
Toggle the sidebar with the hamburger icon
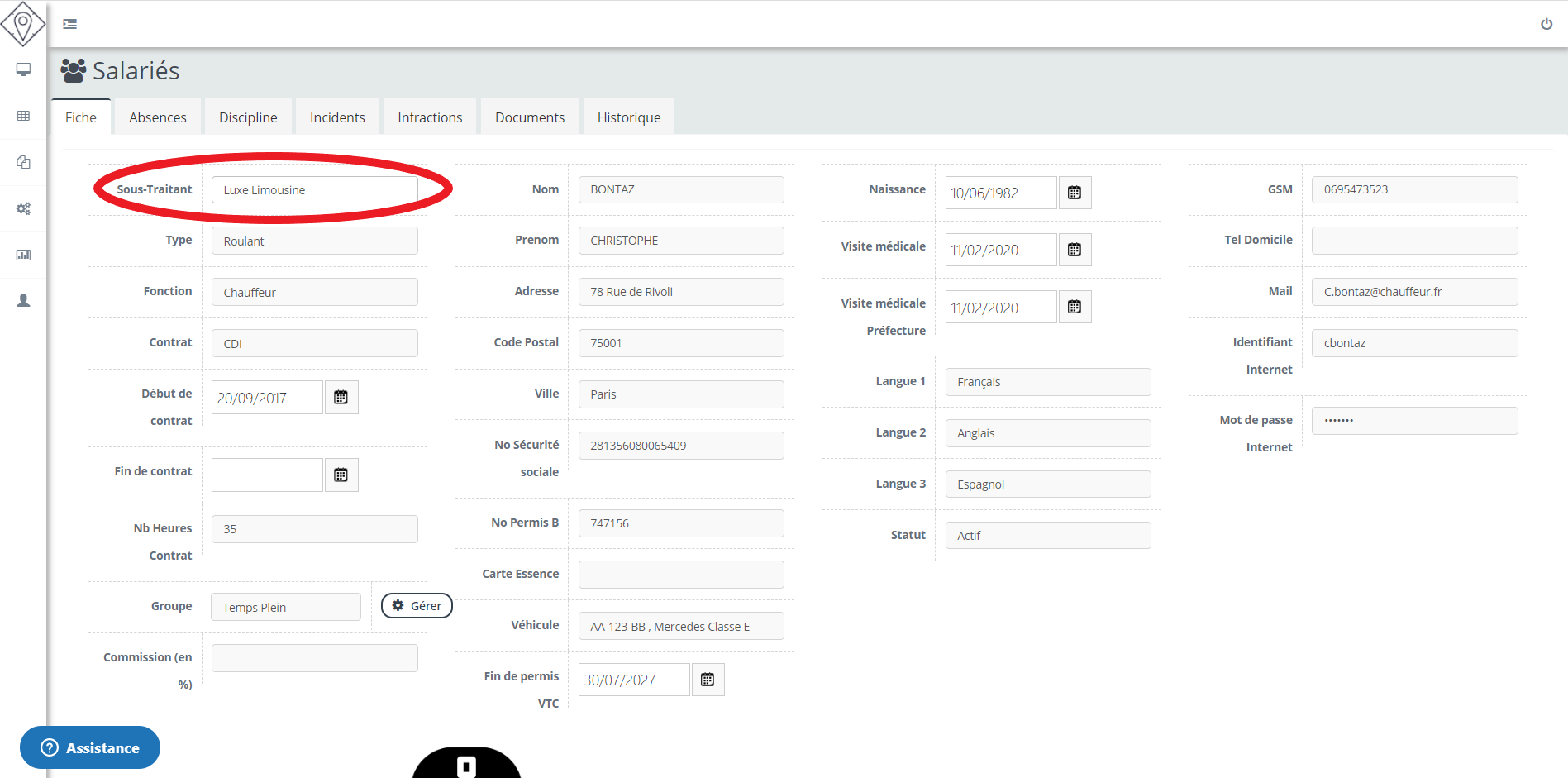point(69,24)
